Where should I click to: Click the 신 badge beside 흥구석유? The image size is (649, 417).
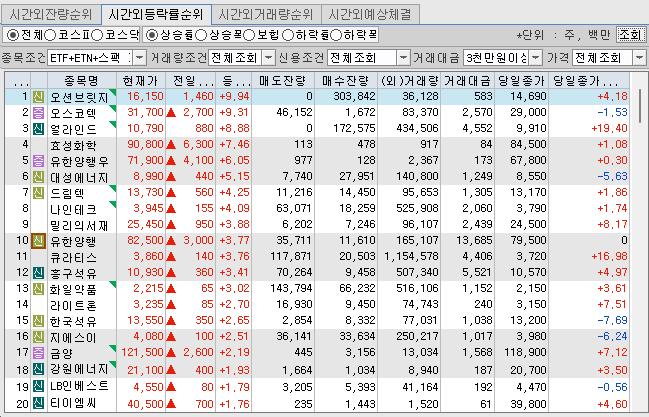pyautogui.click(x=38, y=273)
